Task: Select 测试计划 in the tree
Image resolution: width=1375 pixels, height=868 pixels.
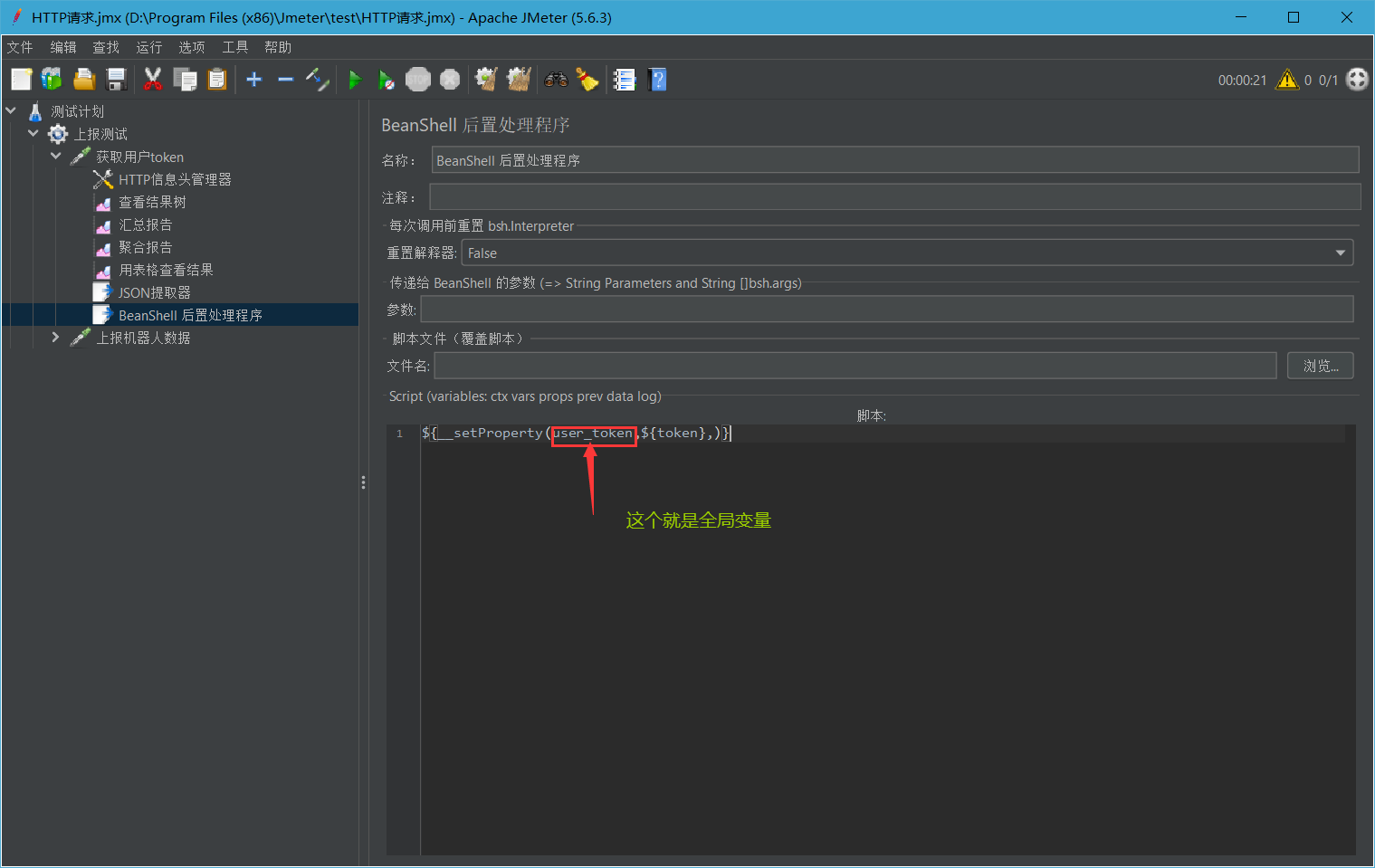Action: tap(77, 111)
